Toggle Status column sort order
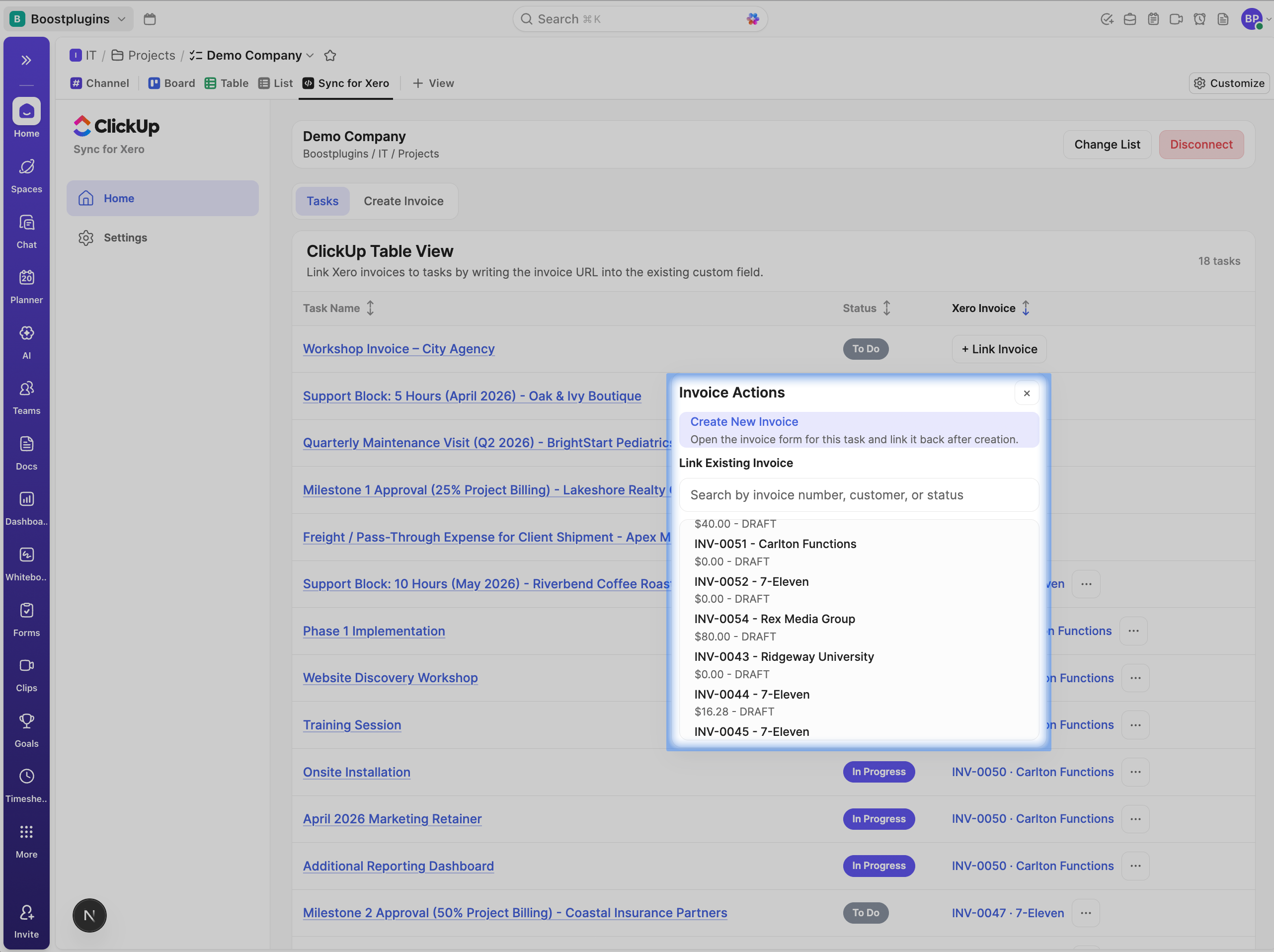 coord(886,308)
